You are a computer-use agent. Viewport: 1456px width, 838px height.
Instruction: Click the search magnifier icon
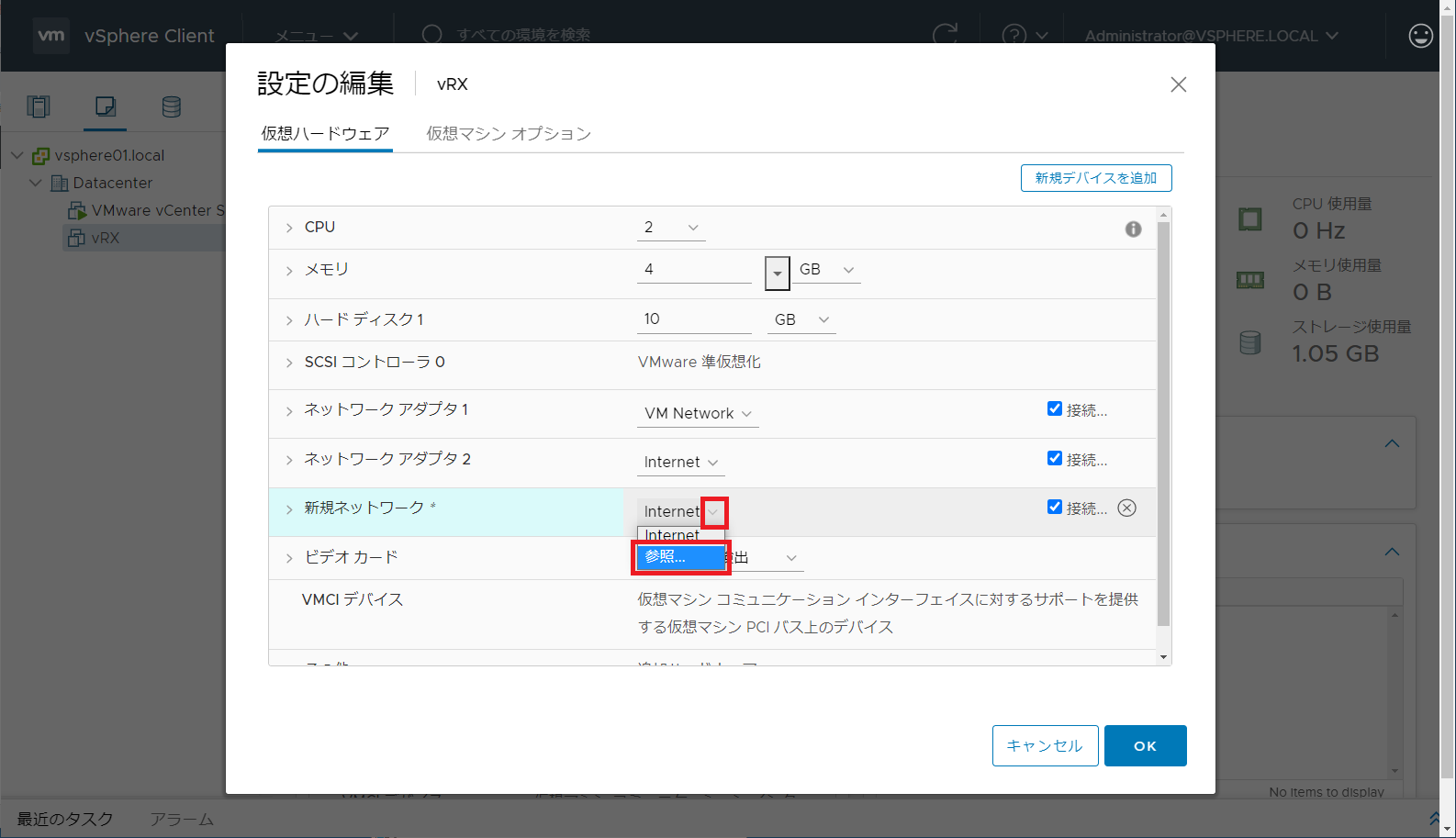click(x=431, y=35)
